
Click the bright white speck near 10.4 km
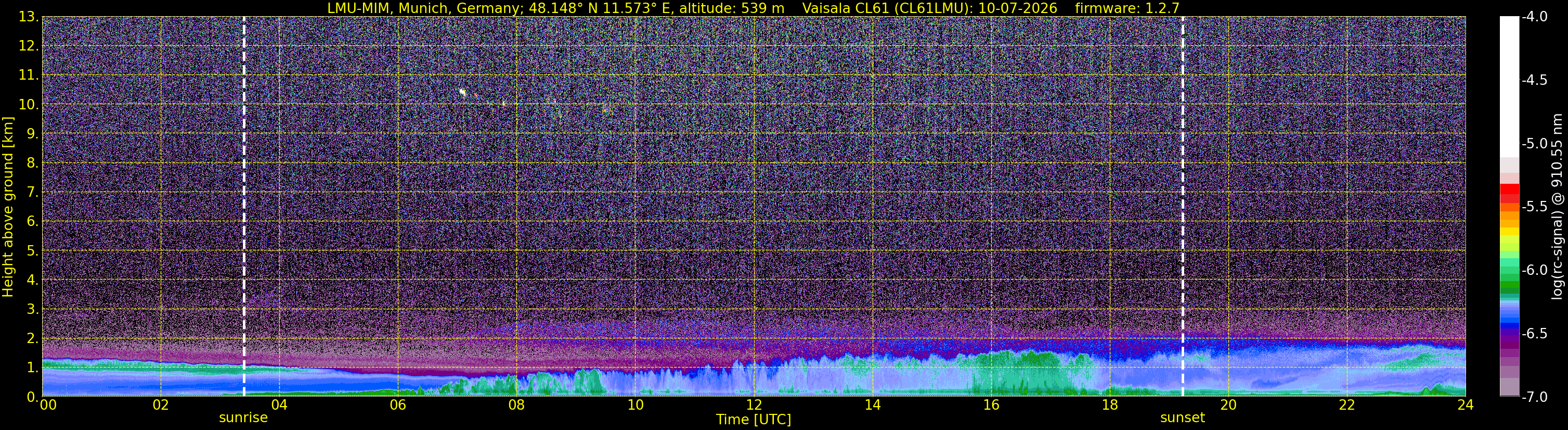[x=463, y=93]
